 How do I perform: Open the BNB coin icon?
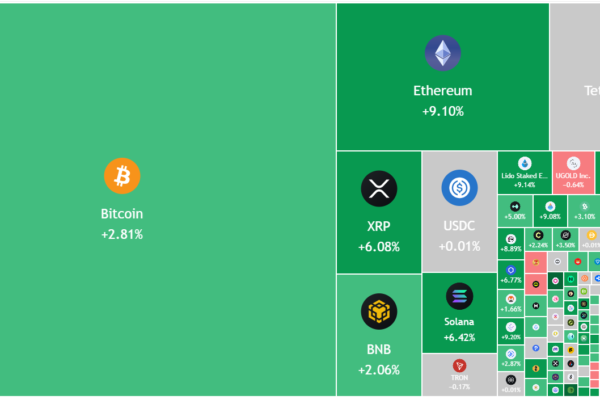[379, 311]
